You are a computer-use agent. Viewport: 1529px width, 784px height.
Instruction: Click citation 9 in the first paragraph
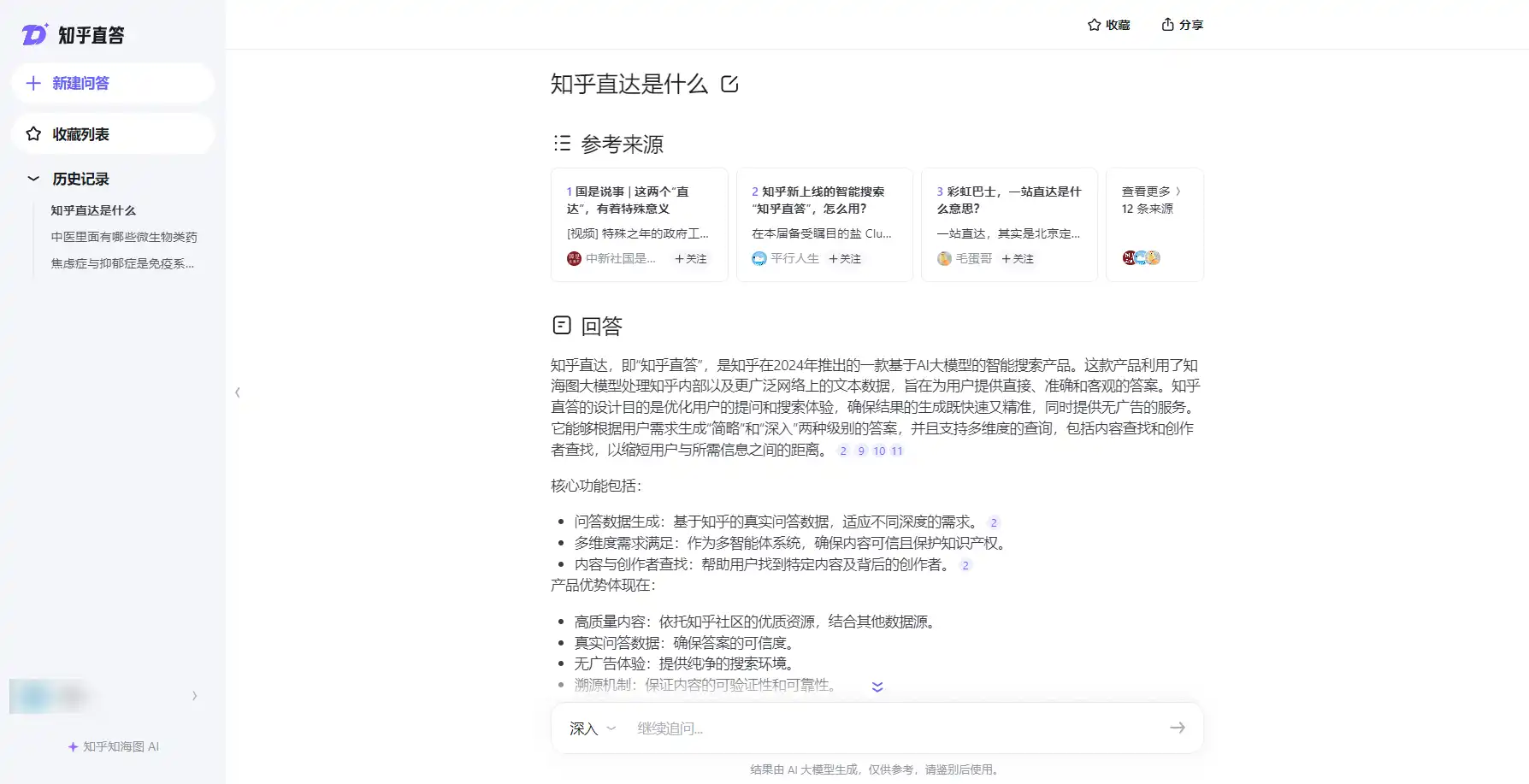(x=861, y=451)
